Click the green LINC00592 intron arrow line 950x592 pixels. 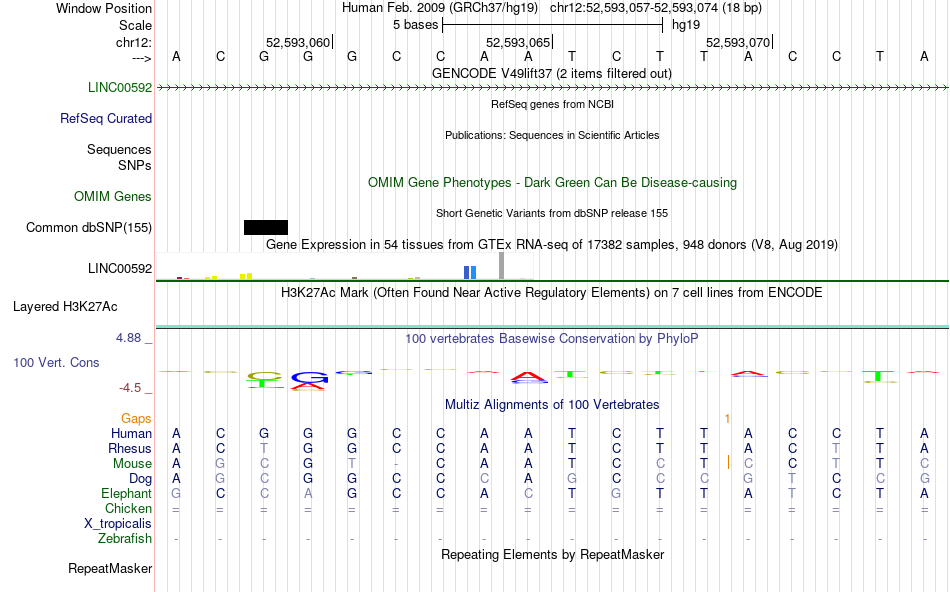pyautogui.click(x=552, y=88)
